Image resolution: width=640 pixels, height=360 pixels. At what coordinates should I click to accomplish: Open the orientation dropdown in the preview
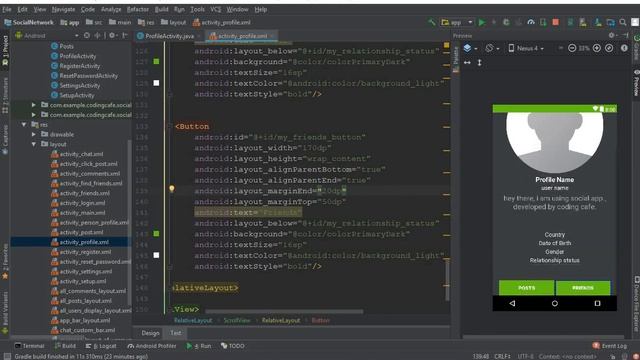pos(492,48)
